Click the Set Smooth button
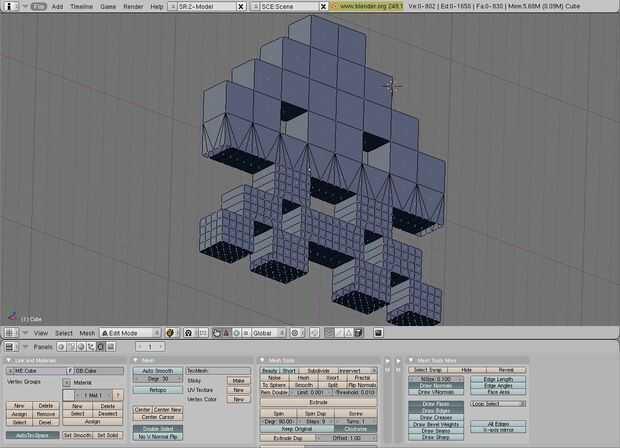 (x=78, y=435)
